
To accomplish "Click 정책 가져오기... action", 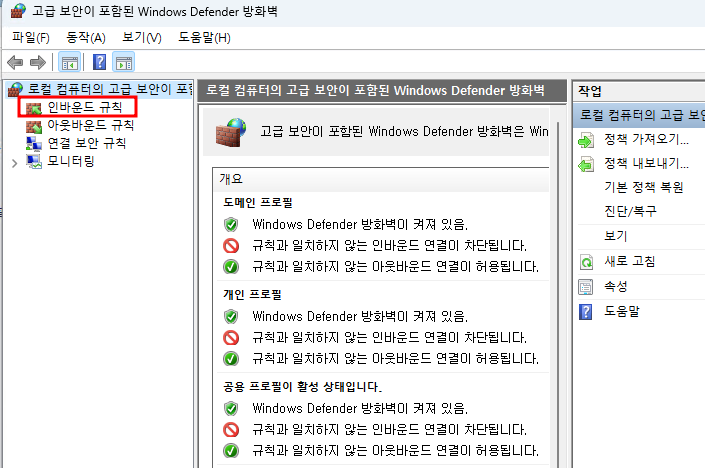I will point(646,139).
